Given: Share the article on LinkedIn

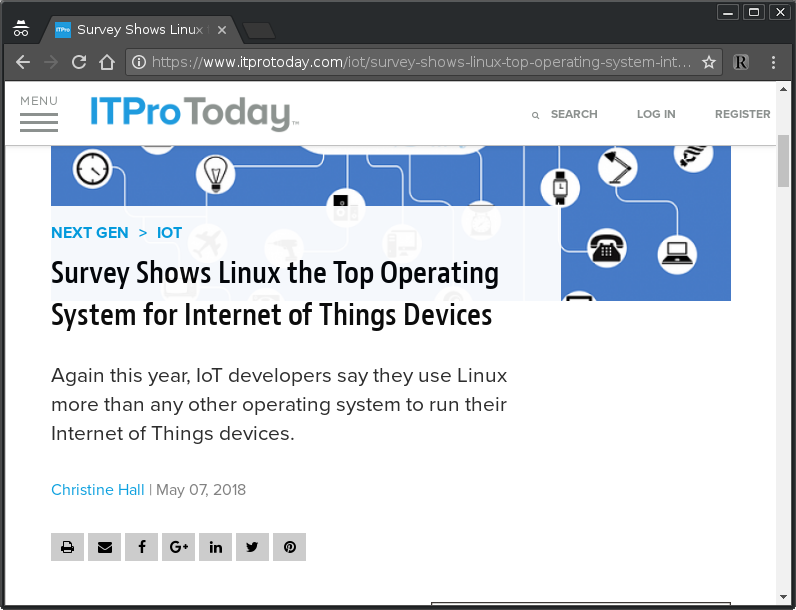Looking at the screenshot, I should (216, 547).
